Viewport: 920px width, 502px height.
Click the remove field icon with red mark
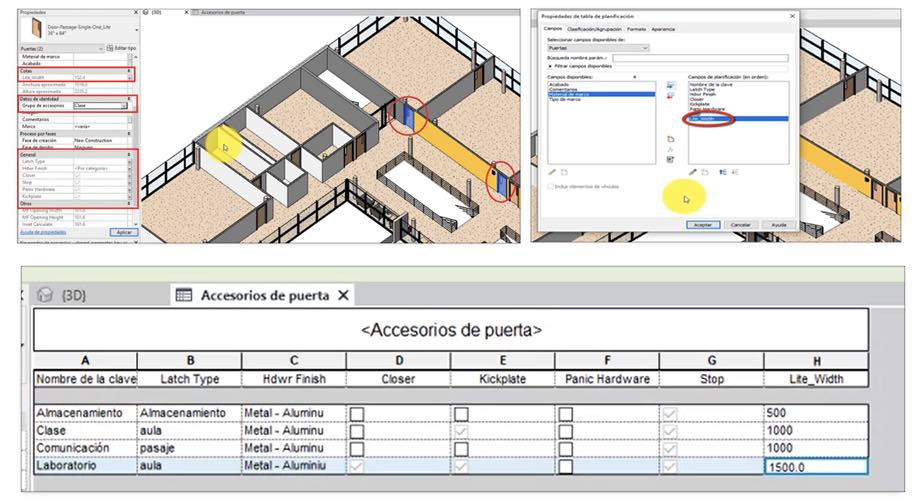671,96
